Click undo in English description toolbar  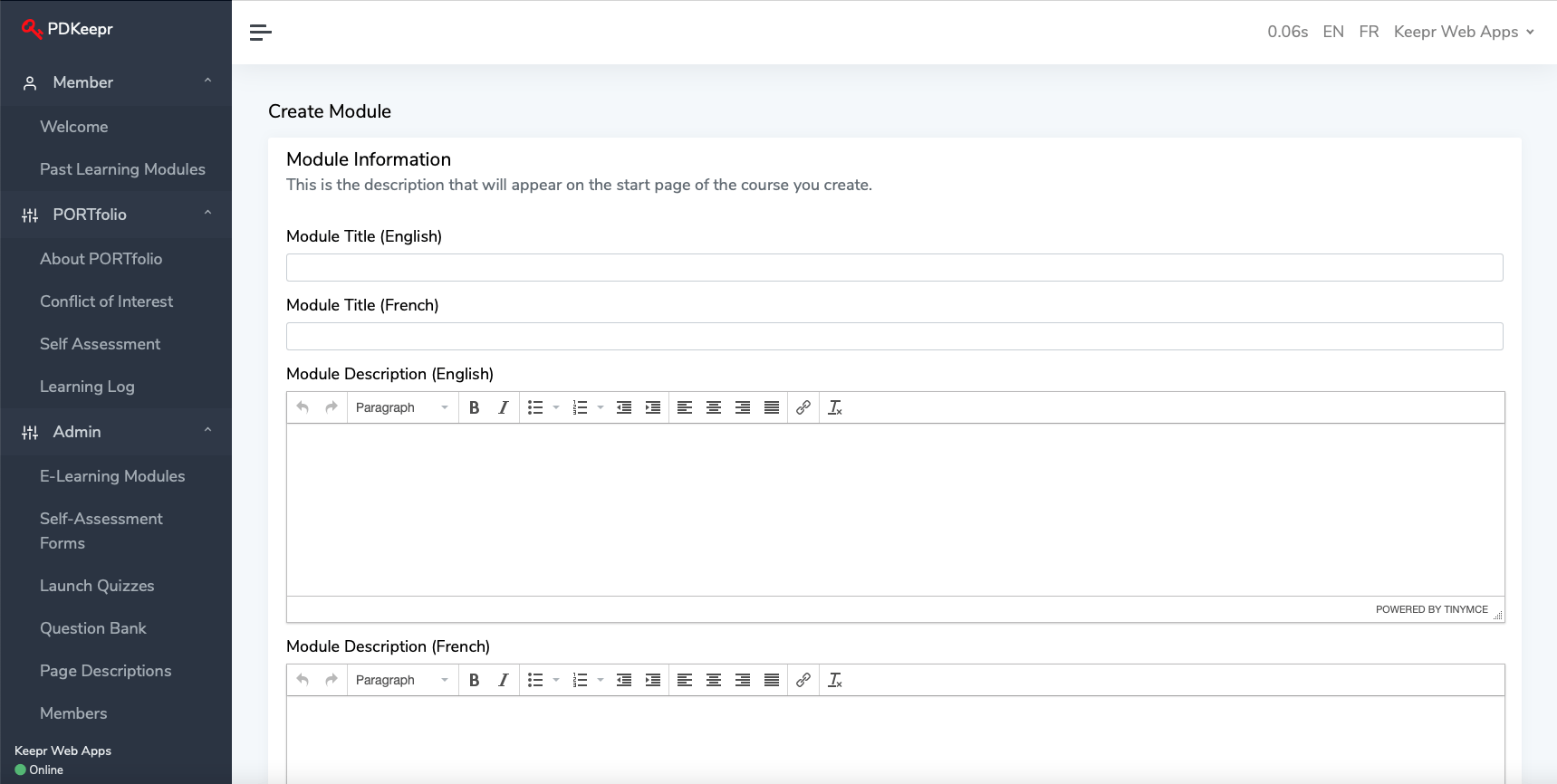point(303,407)
